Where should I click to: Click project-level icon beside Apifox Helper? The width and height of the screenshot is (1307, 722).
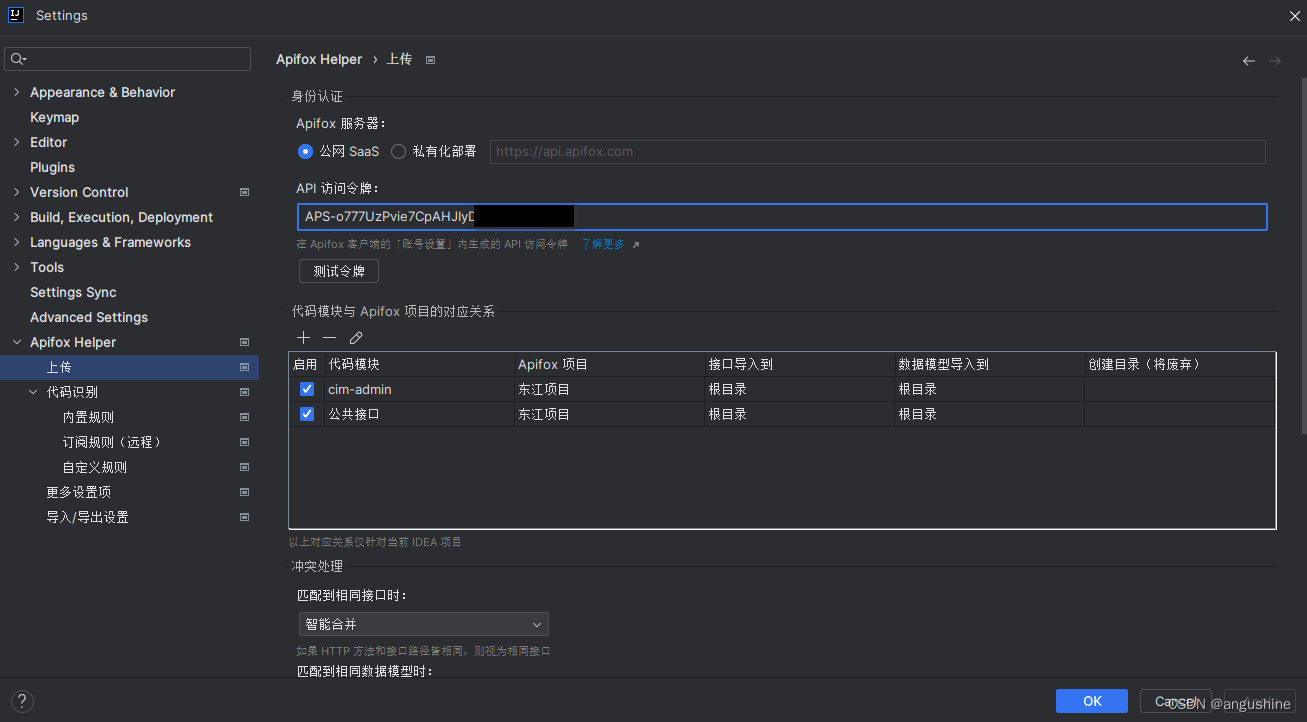pos(244,342)
